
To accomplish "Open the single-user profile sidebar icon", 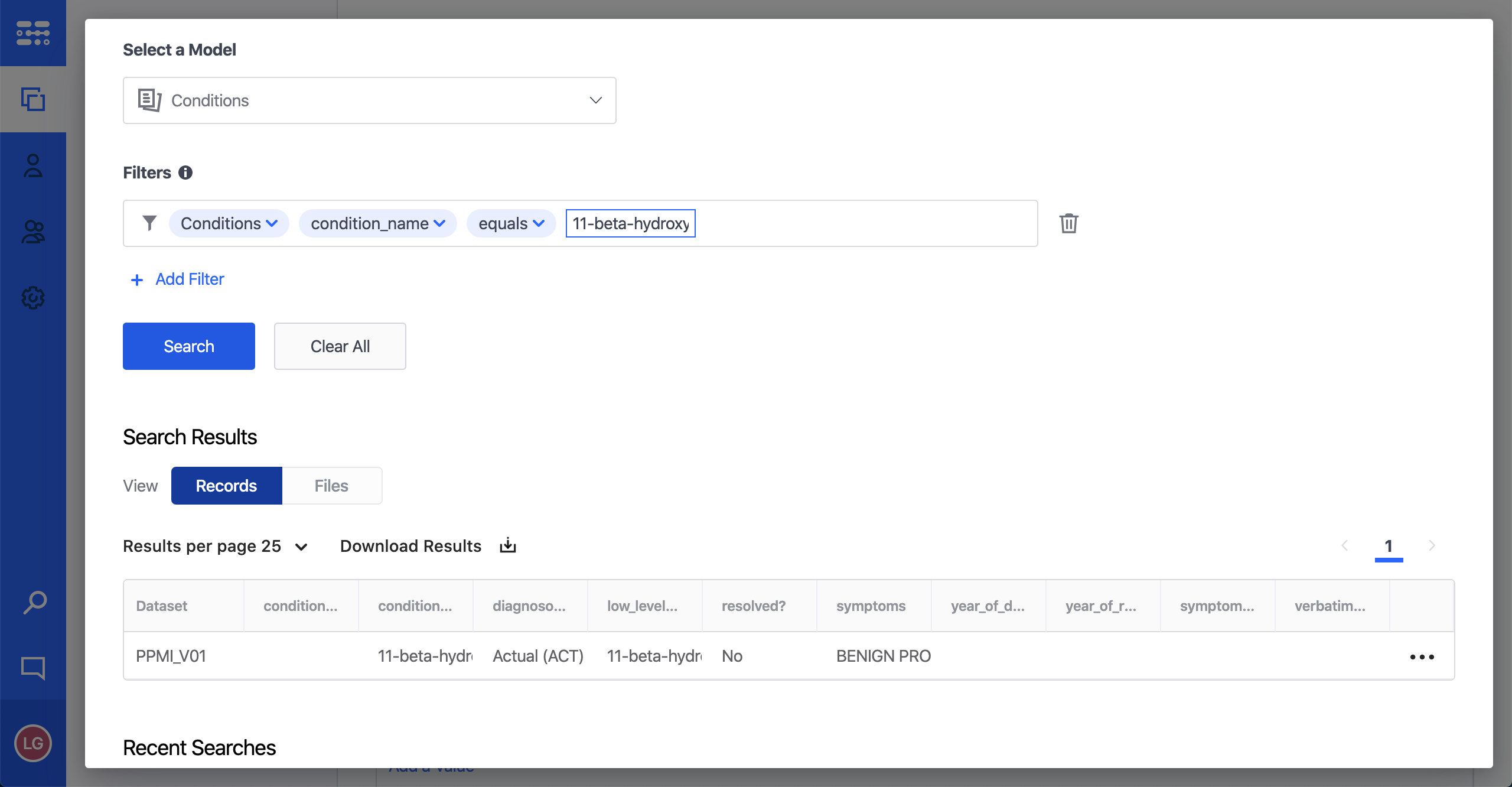I will pyautogui.click(x=33, y=166).
